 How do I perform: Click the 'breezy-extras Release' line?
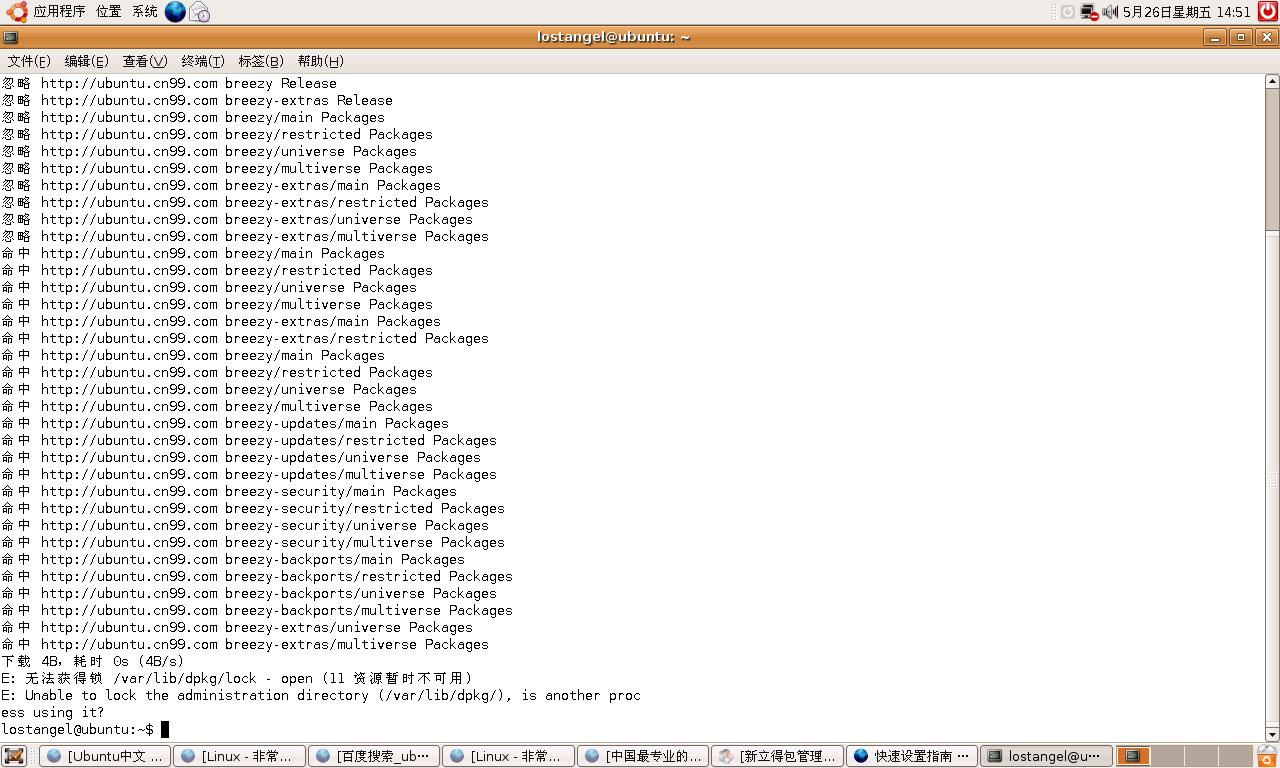pyautogui.click(x=197, y=100)
